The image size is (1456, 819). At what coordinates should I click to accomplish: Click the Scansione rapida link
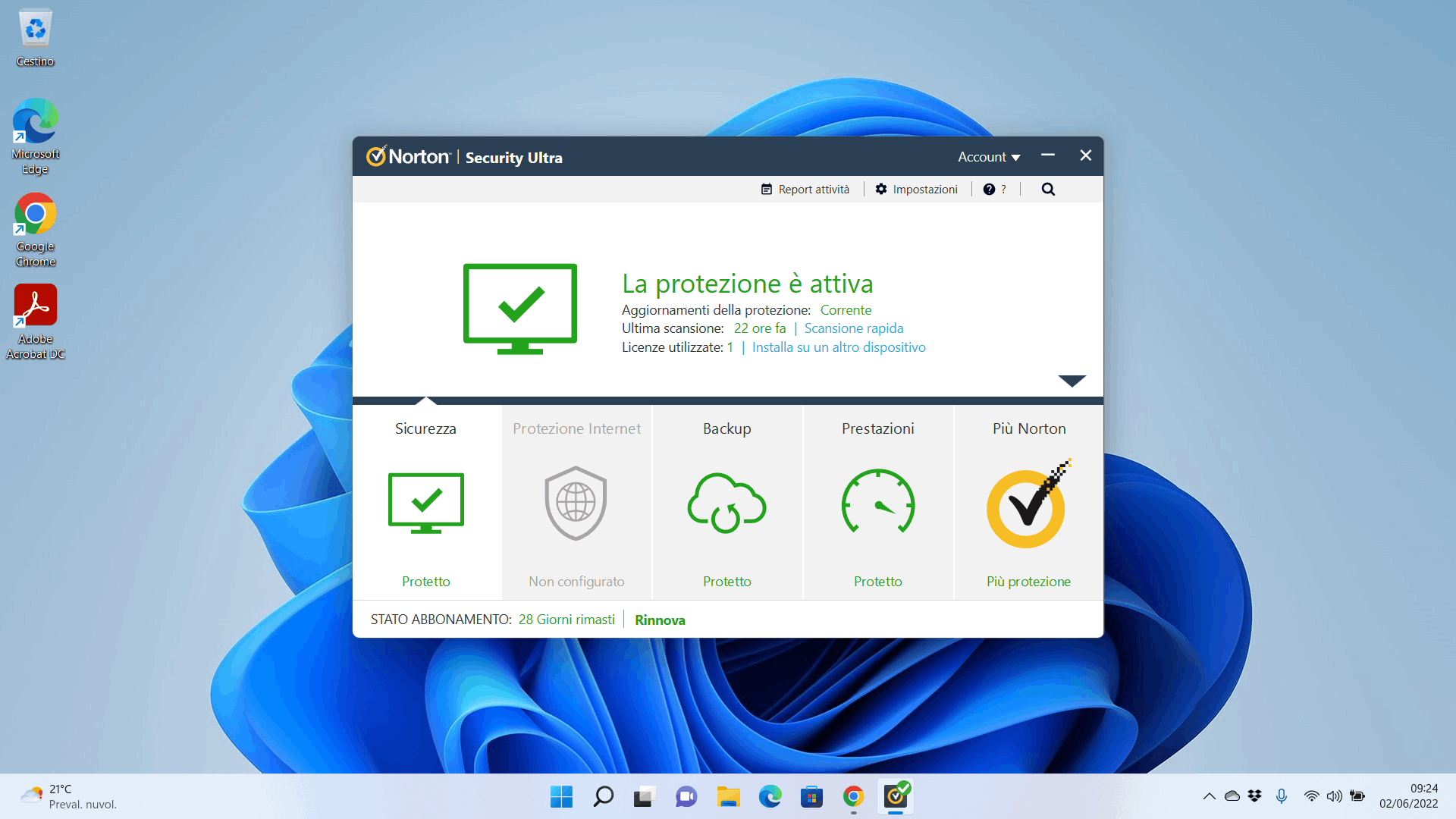[854, 328]
